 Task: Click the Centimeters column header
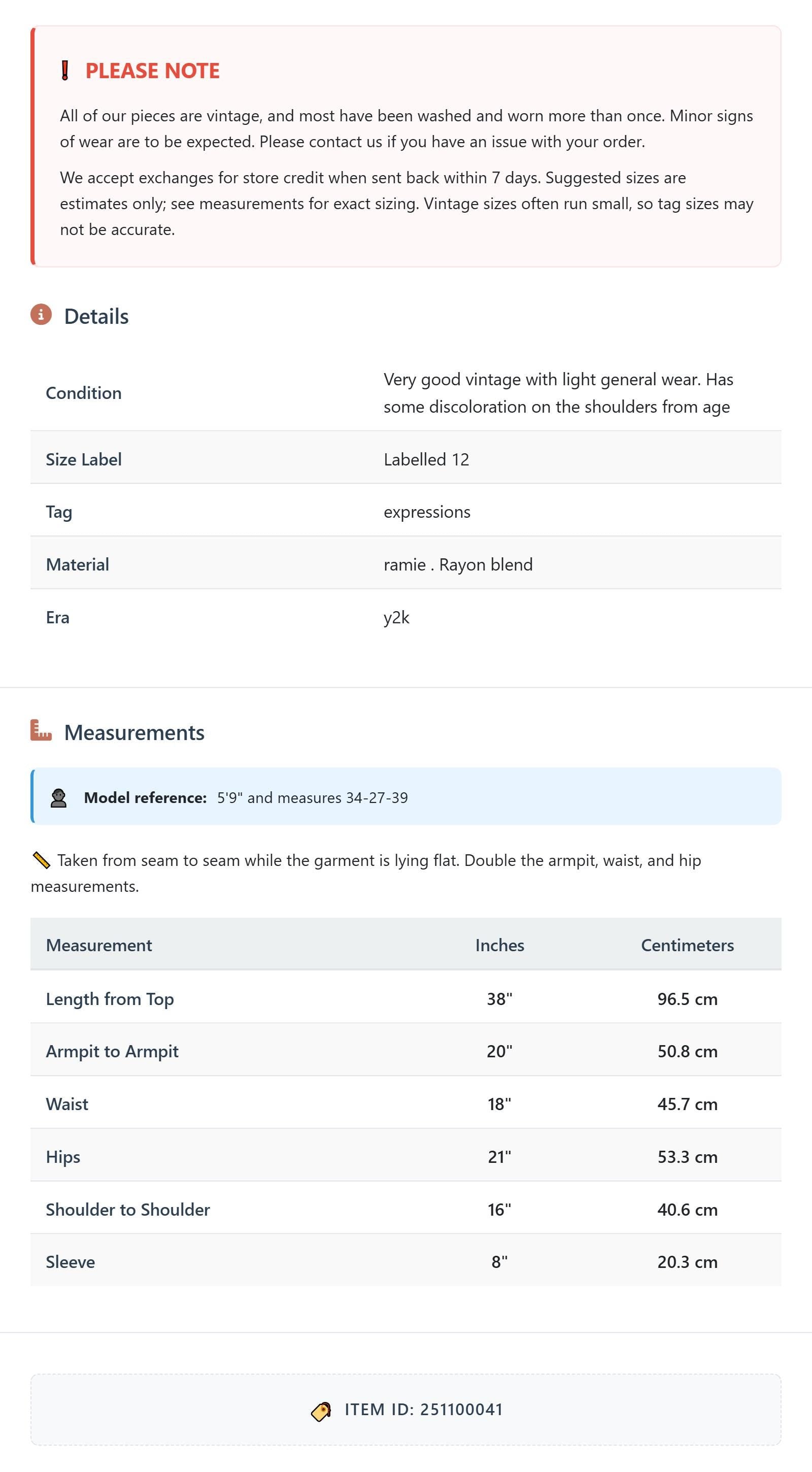click(x=688, y=945)
